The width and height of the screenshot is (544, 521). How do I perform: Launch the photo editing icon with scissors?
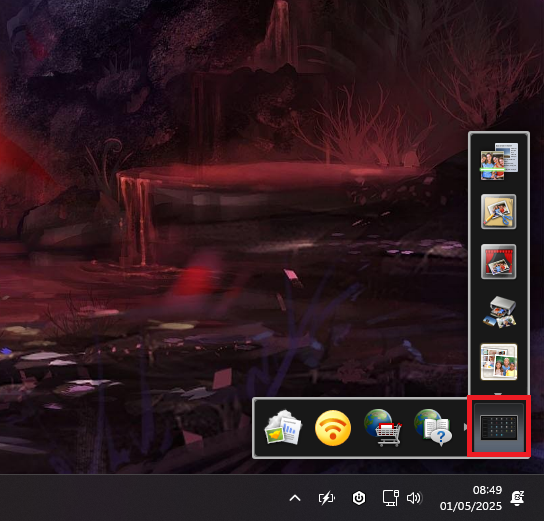point(499,212)
